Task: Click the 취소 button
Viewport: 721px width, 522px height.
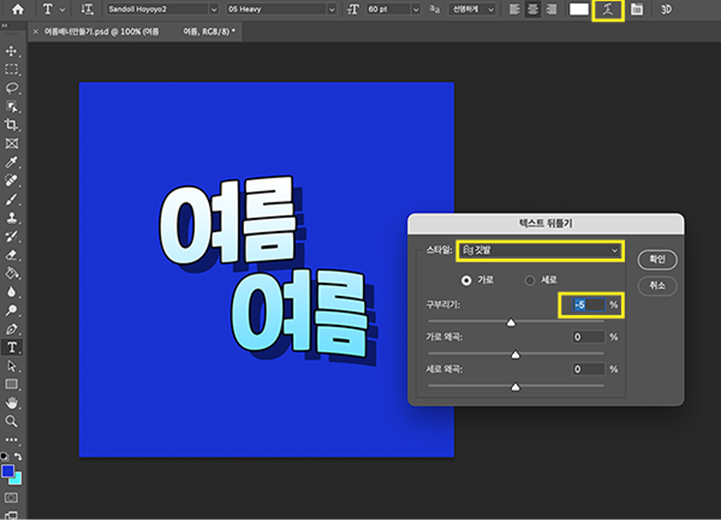Action: (657, 285)
